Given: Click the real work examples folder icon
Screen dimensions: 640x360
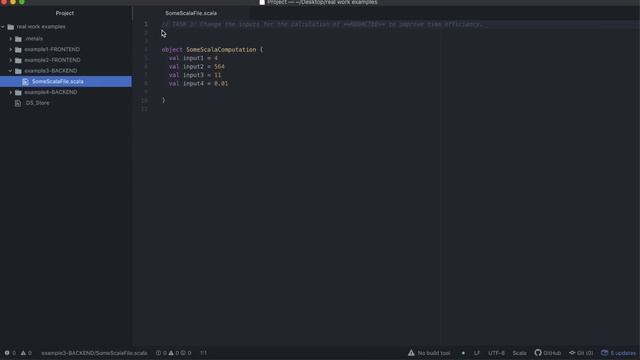Looking at the screenshot, I should (x=11, y=27).
